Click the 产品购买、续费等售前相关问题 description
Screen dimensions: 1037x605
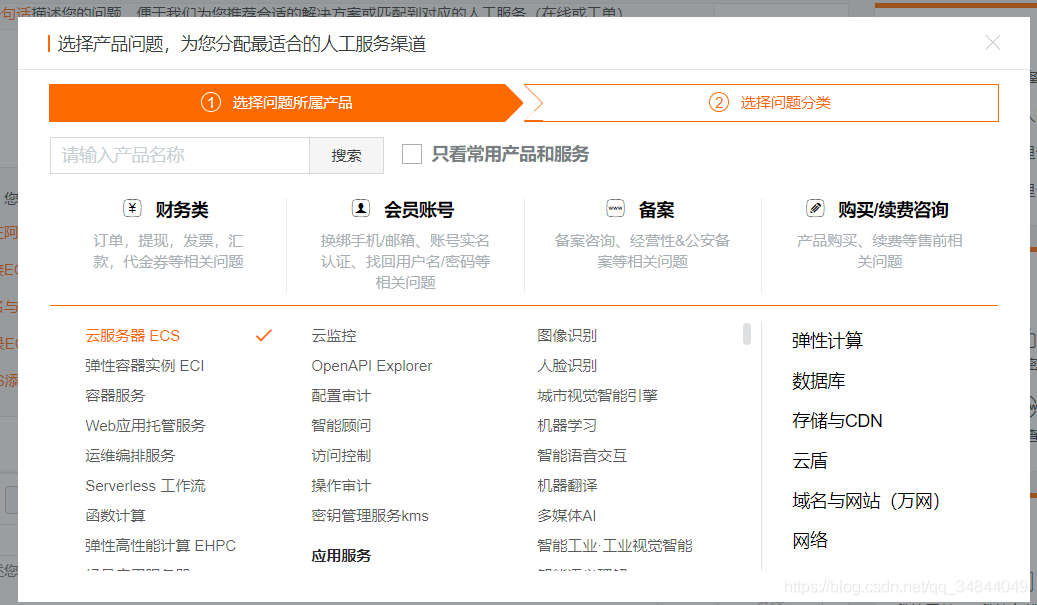880,251
